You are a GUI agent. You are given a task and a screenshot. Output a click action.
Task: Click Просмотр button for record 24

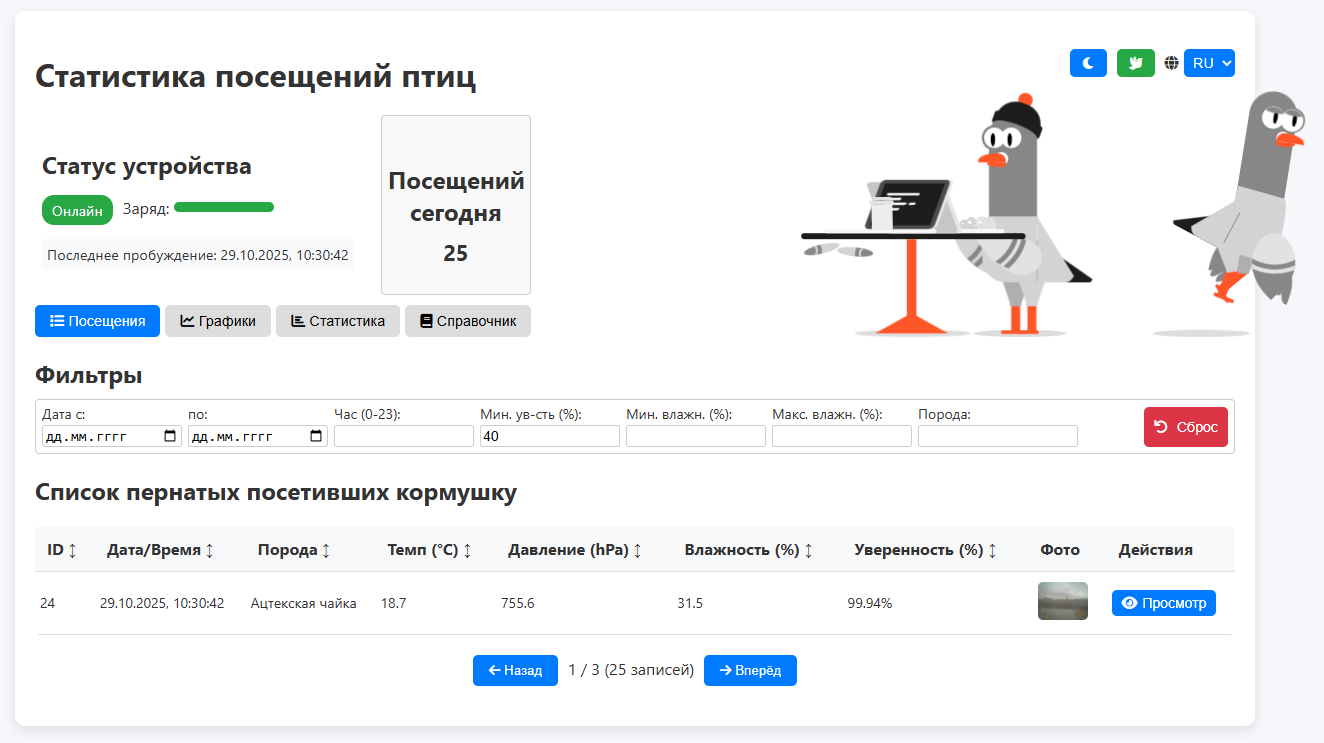point(1163,603)
